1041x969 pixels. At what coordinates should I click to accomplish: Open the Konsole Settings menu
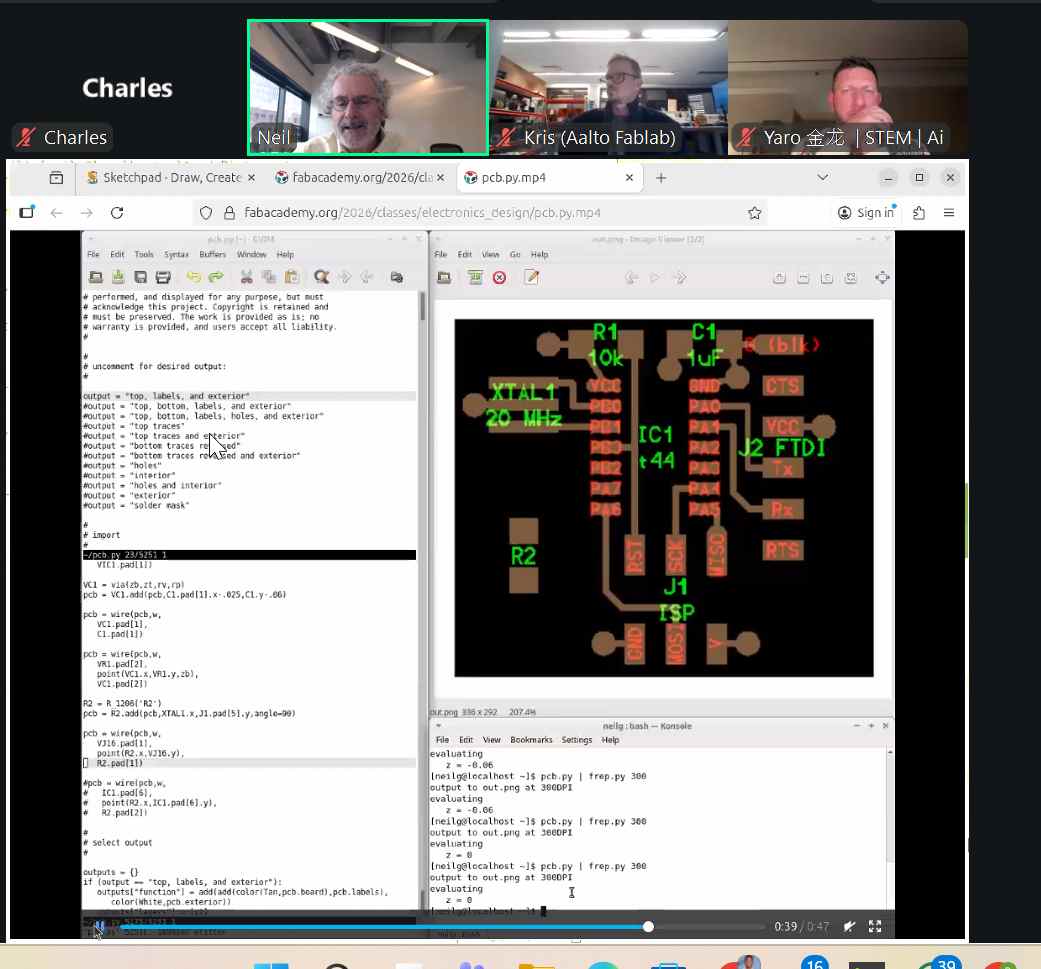(576, 740)
